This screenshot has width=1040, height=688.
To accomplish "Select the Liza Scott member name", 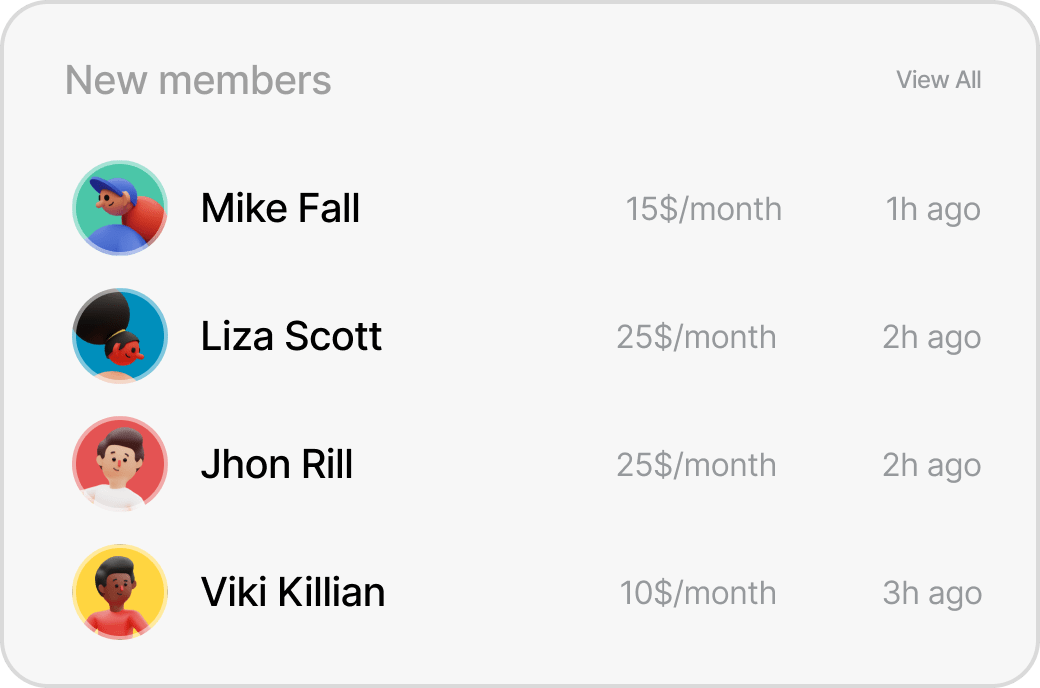I will click(291, 337).
